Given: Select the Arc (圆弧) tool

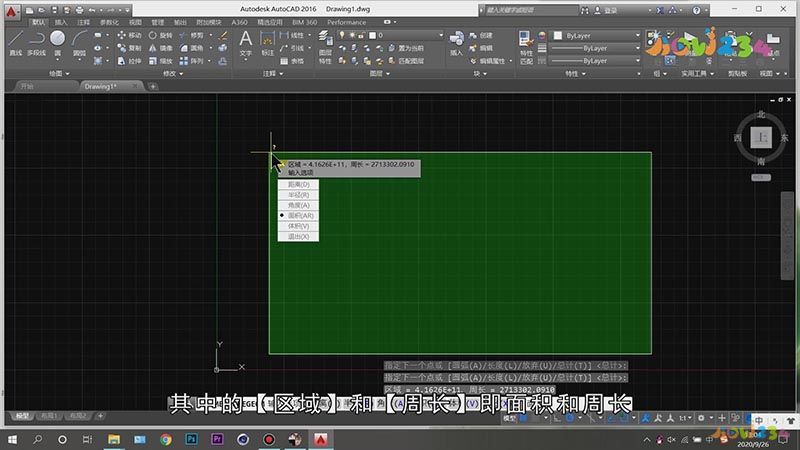Looking at the screenshot, I should [x=79, y=43].
